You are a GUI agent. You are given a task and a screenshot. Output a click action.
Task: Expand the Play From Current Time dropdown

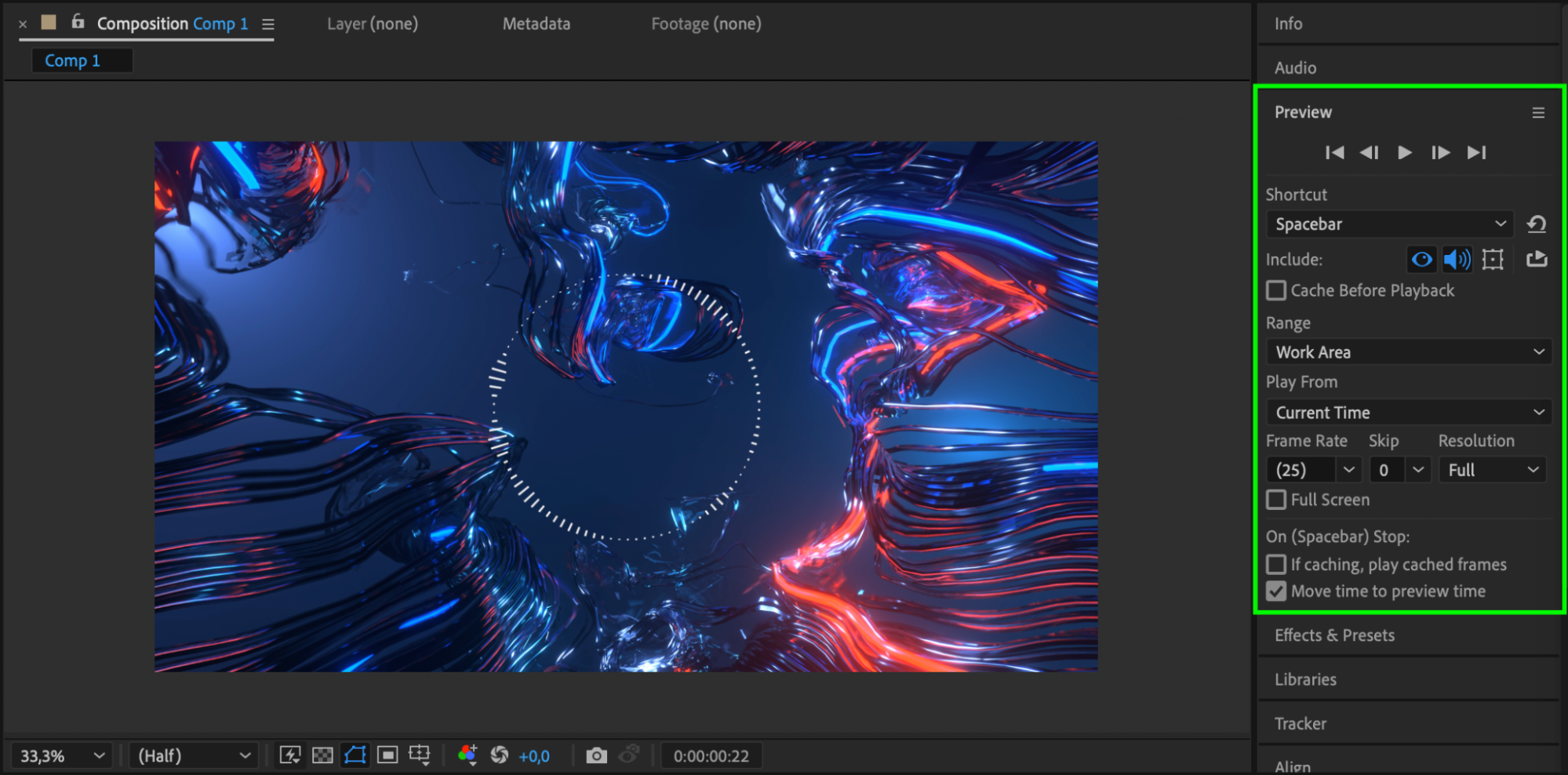click(1409, 413)
